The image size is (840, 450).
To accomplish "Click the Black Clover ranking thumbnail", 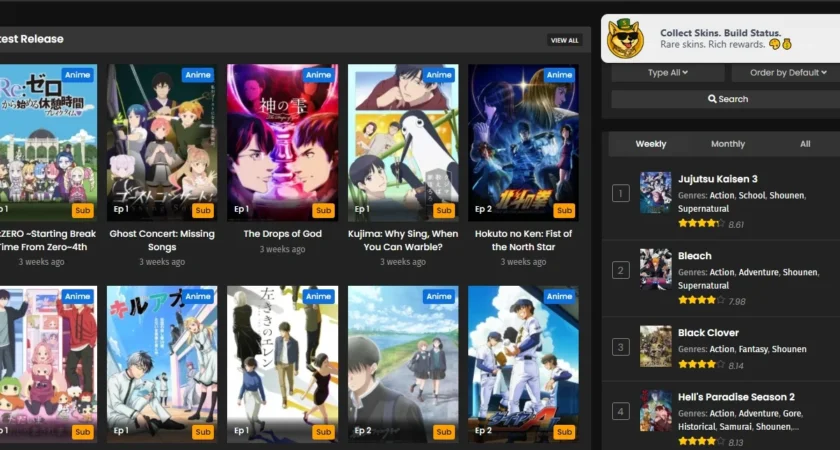I will [x=656, y=346].
